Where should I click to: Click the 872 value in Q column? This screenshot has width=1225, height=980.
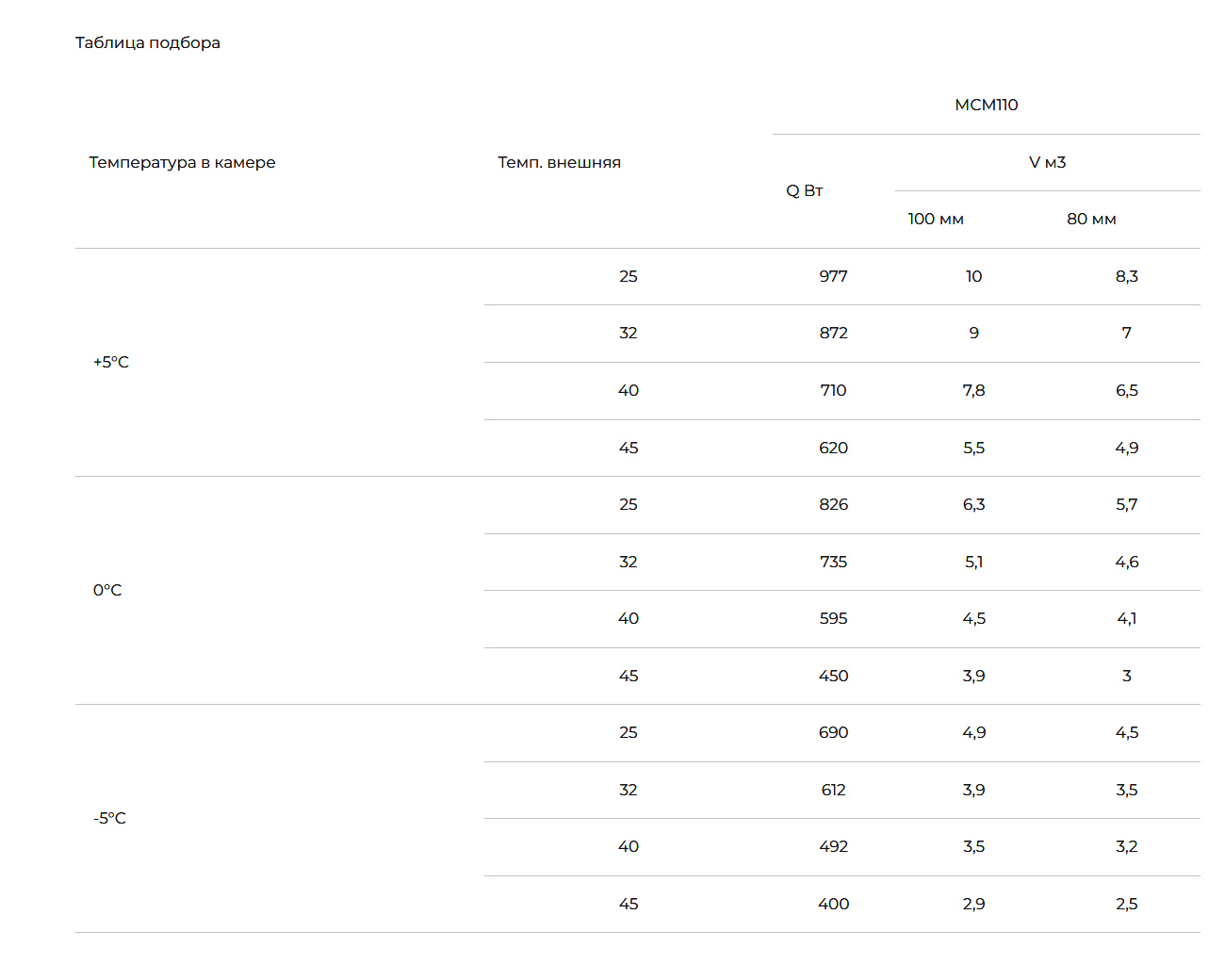click(833, 333)
